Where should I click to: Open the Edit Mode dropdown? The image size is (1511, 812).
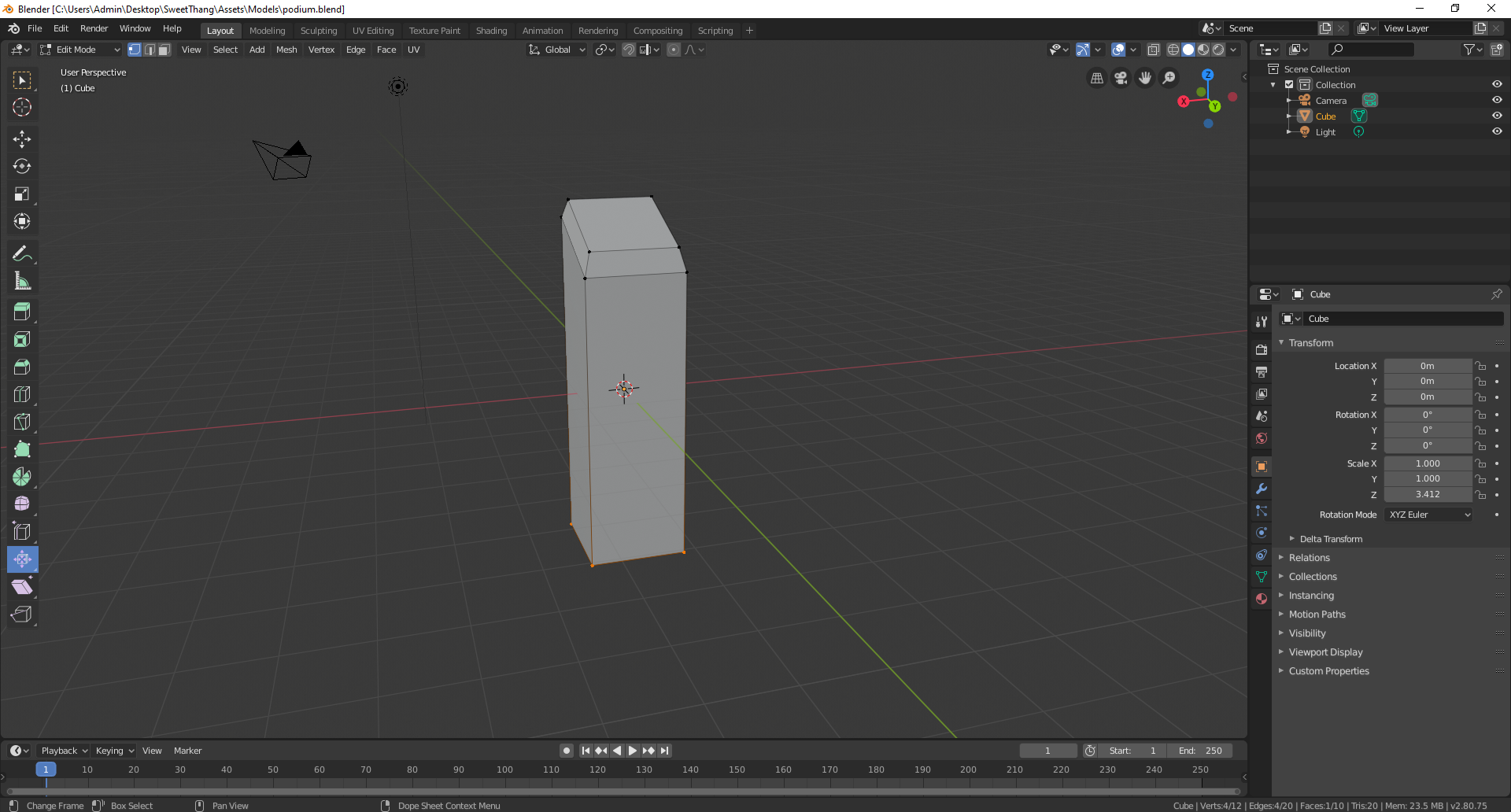(x=79, y=50)
